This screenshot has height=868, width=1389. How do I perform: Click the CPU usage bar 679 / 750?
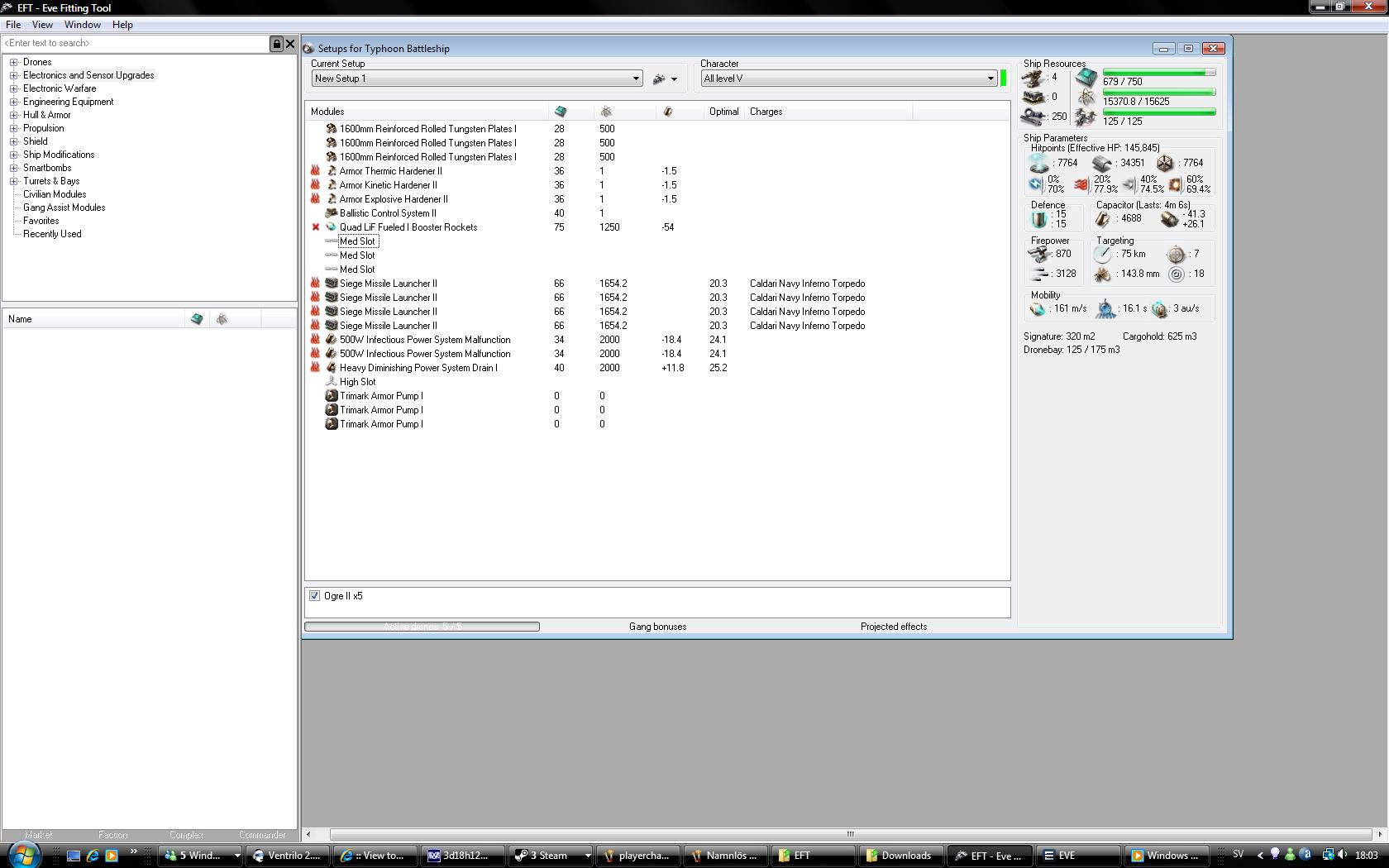click(1159, 73)
